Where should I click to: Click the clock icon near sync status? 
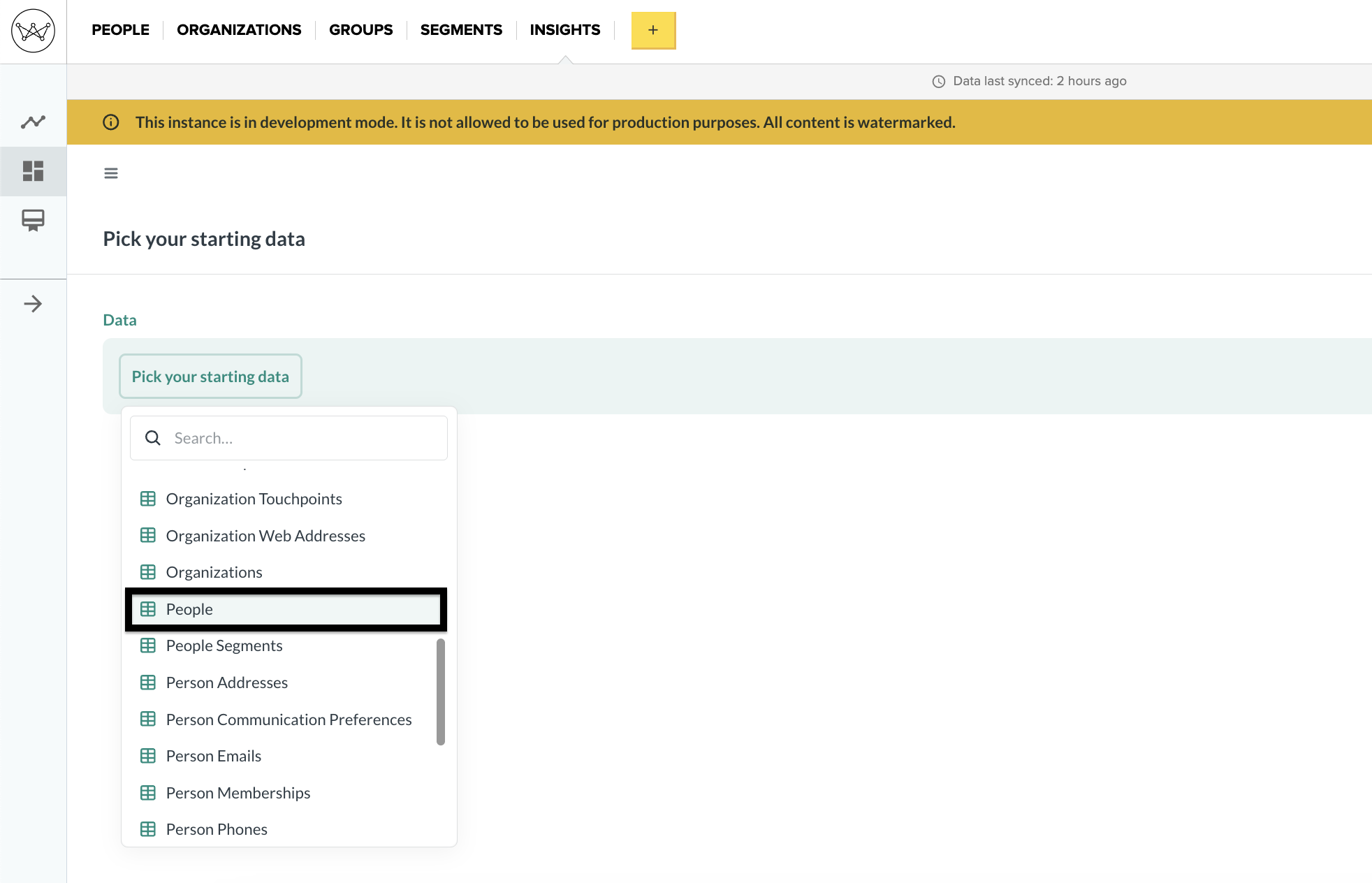click(939, 82)
